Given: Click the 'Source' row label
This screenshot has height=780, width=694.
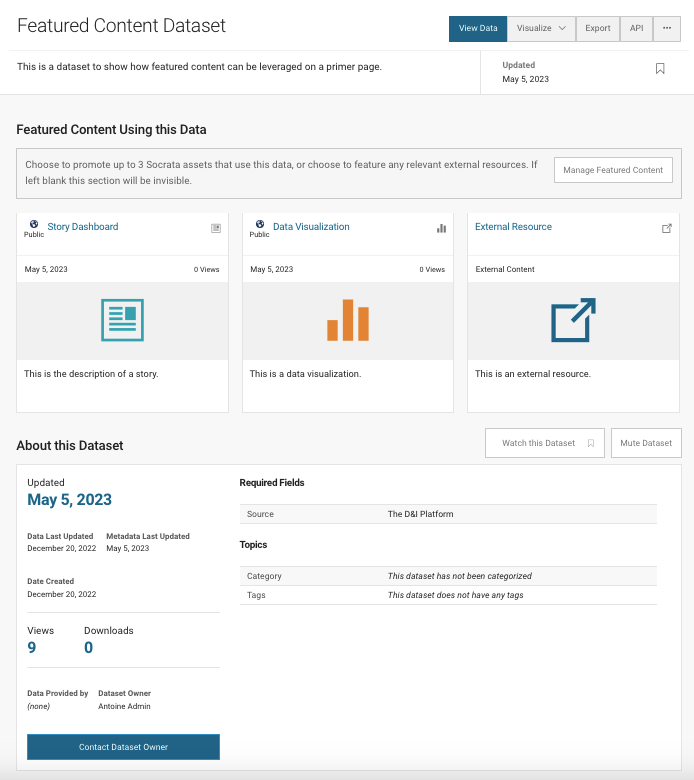Looking at the screenshot, I should [260, 514].
